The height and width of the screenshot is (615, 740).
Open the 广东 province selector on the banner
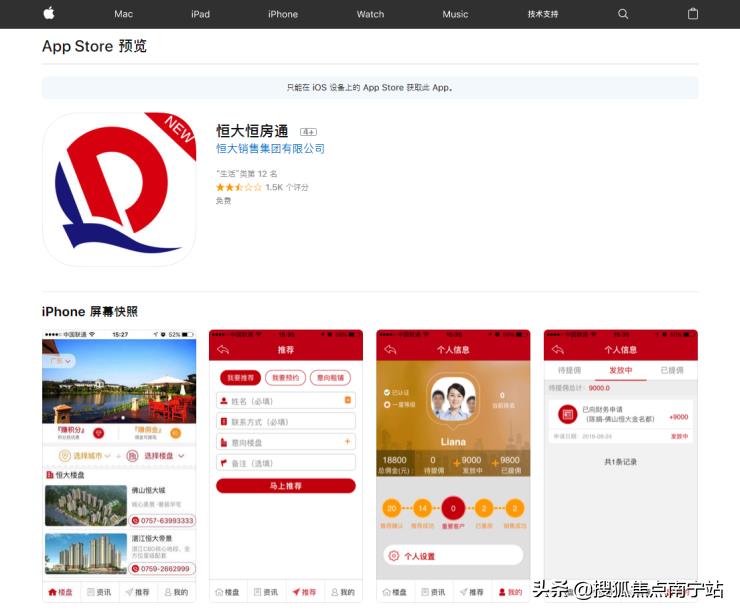tap(61, 361)
